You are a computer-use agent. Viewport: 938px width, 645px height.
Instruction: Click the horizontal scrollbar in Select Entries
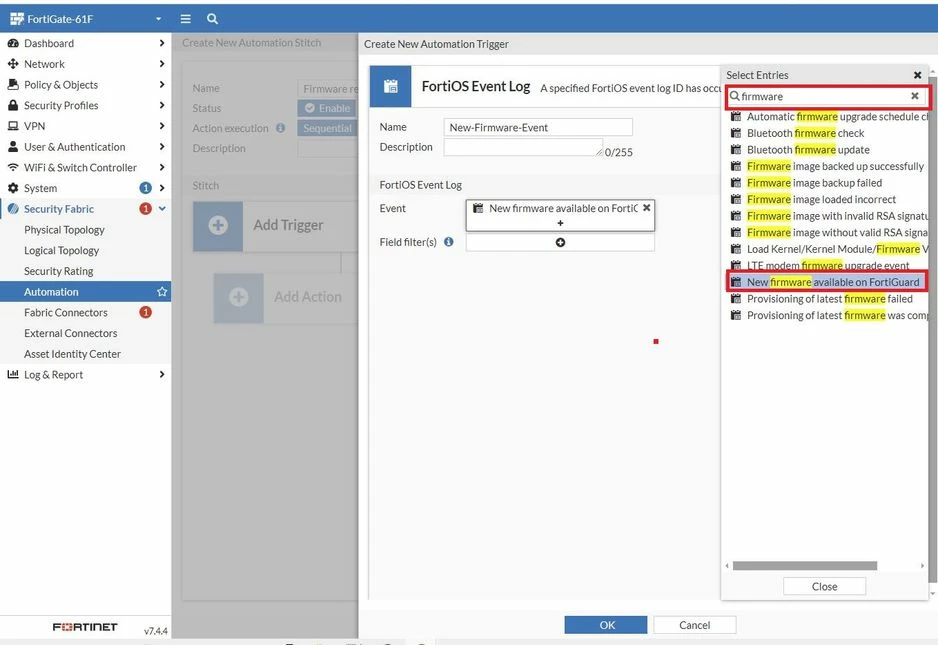pos(805,565)
